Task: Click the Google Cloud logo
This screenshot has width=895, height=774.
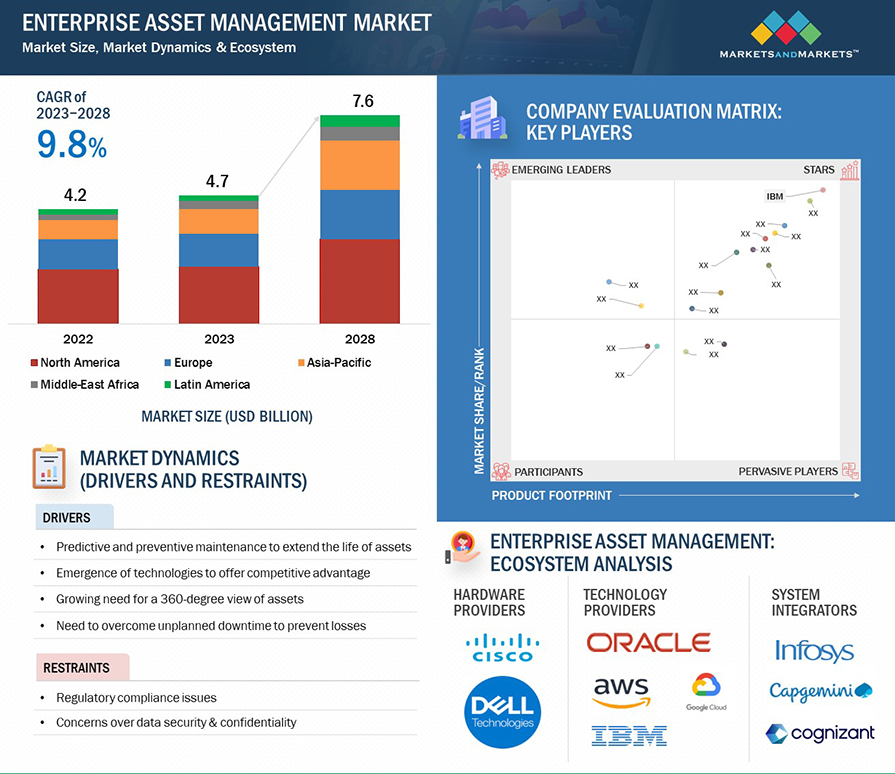Action: click(706, 692)
